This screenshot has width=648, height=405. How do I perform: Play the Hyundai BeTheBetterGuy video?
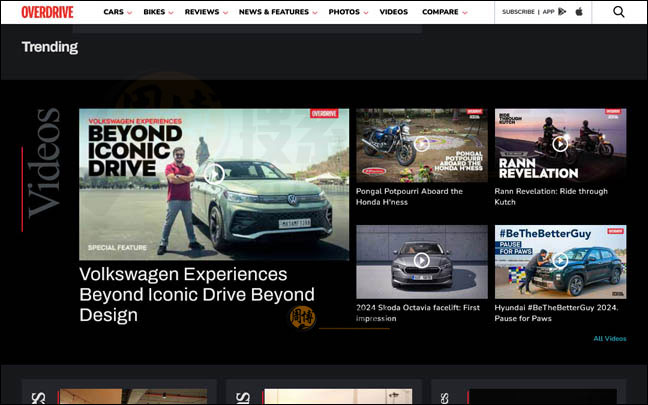(x=560, y=260)
